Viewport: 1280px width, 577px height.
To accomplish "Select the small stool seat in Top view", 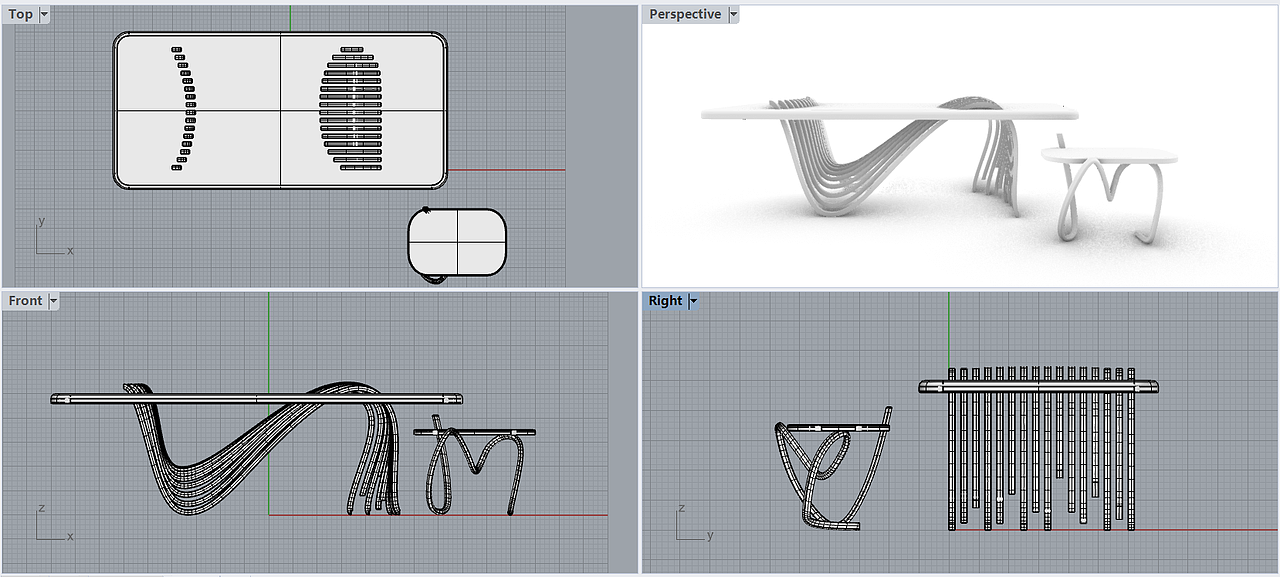I will [456, 241].
